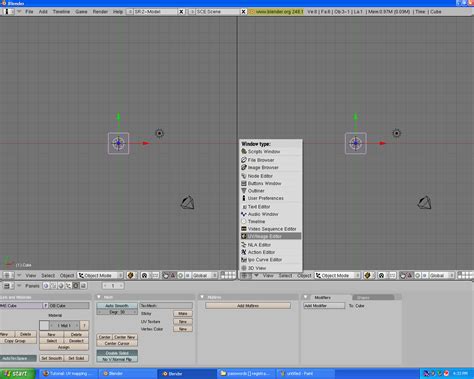474x379 pixels.
Task: Open the Render menu in top header
Action: click(x=100, y=12)
